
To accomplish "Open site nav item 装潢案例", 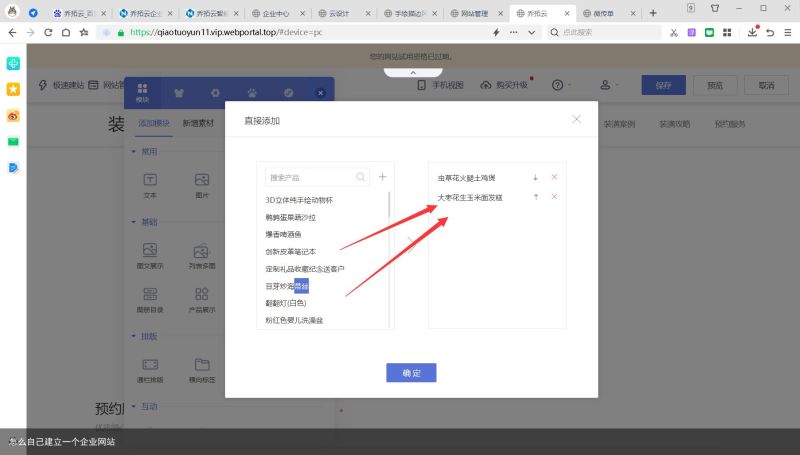I will (619, 124).
